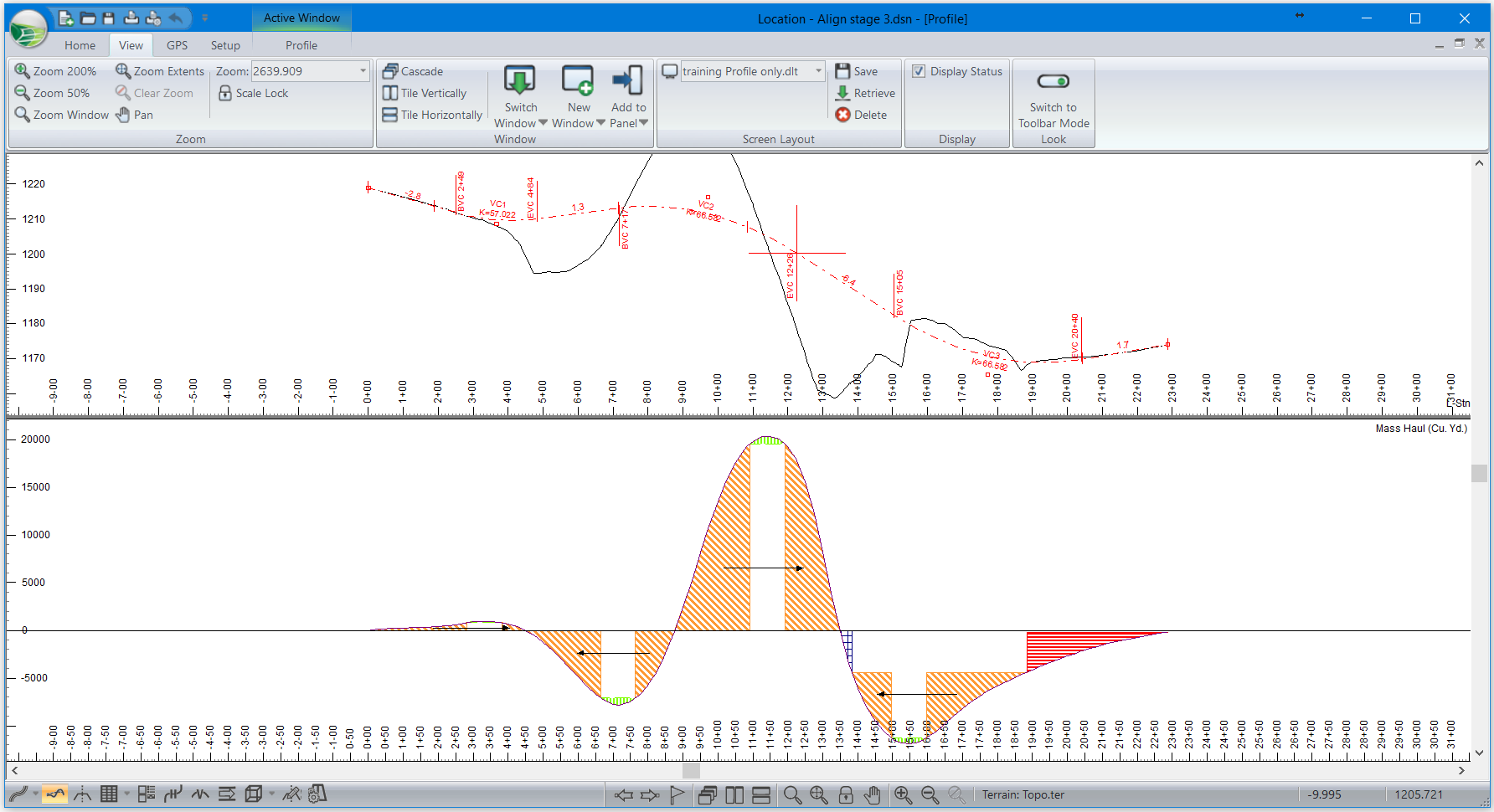The width and height of the screenshot is (1494, 812).
Task: Click the table grid icon in bottom toolbar
Action: point(109,794)
